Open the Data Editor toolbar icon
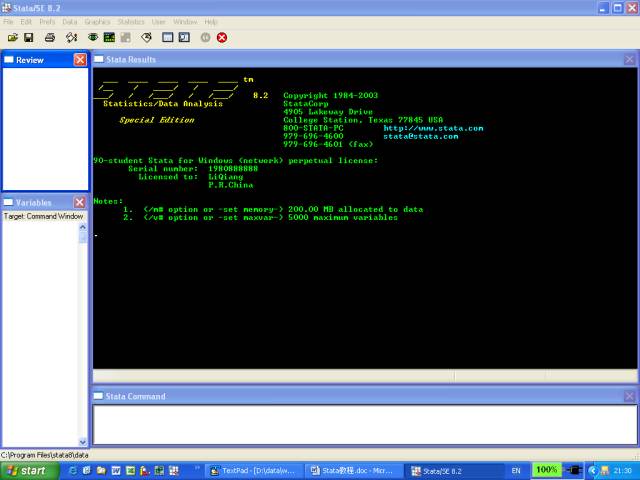 (168, 38)
